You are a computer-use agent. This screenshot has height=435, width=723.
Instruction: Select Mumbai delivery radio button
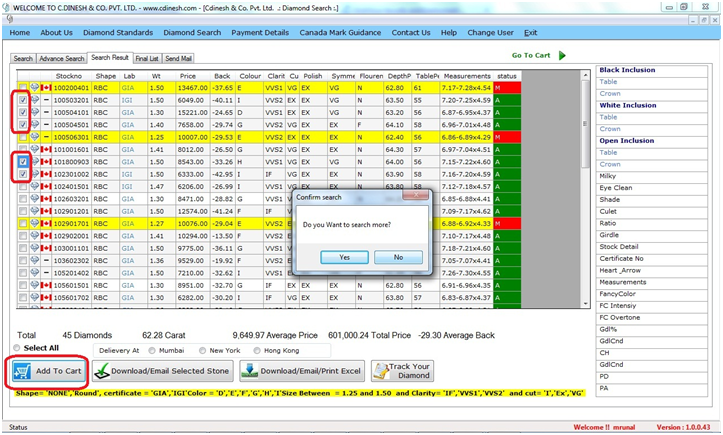(152, 351)
